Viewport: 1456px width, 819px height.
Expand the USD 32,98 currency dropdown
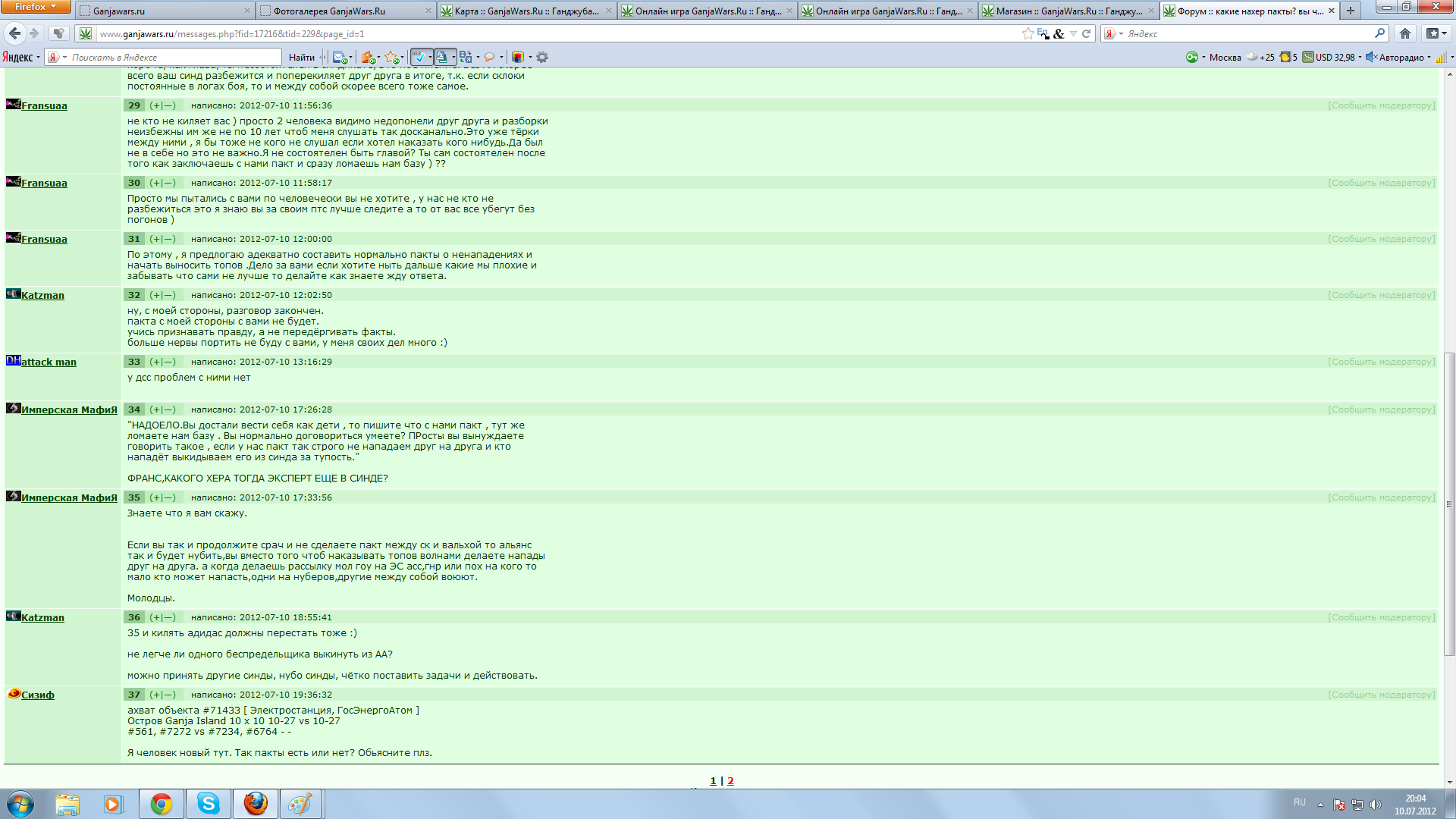pos(1360,57)
